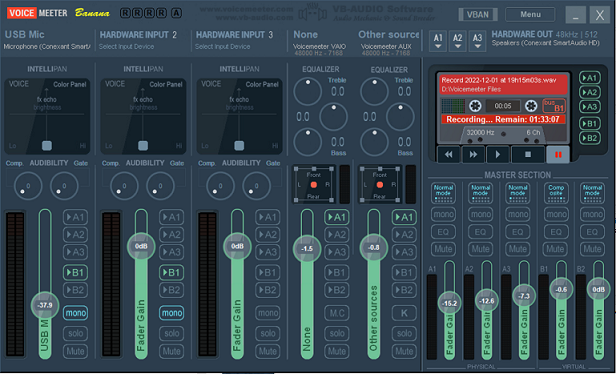The width and height of the screenshot is (616, 374).
Task: Click the bus B1 indicator on cassette
Action: pyautogui.click(x=554, y=106)
